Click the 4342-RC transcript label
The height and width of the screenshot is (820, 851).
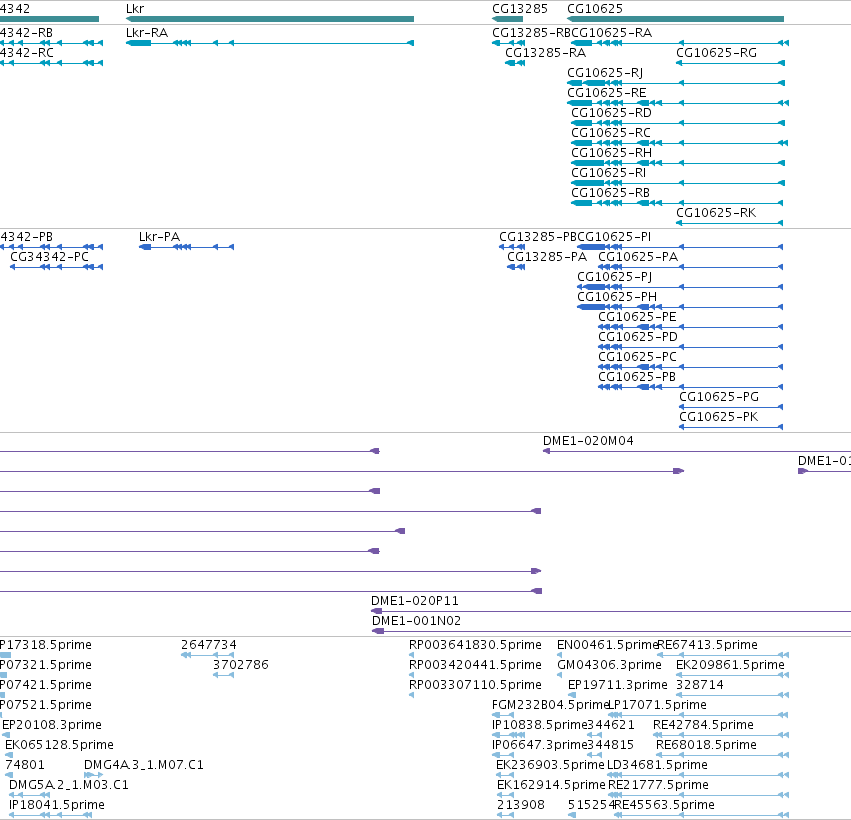[27, 53]
